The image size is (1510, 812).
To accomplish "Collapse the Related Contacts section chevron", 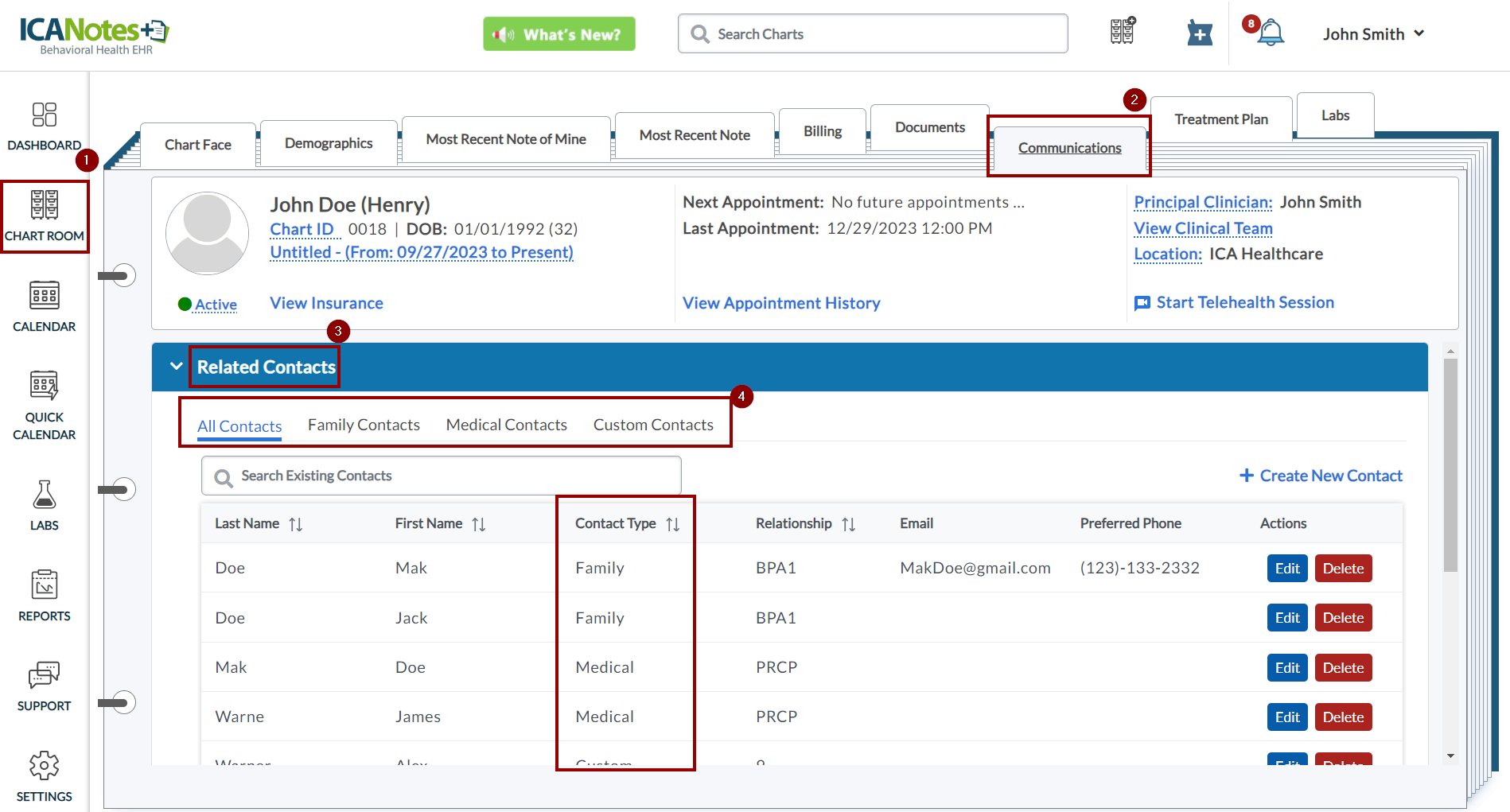I will 176,367.
